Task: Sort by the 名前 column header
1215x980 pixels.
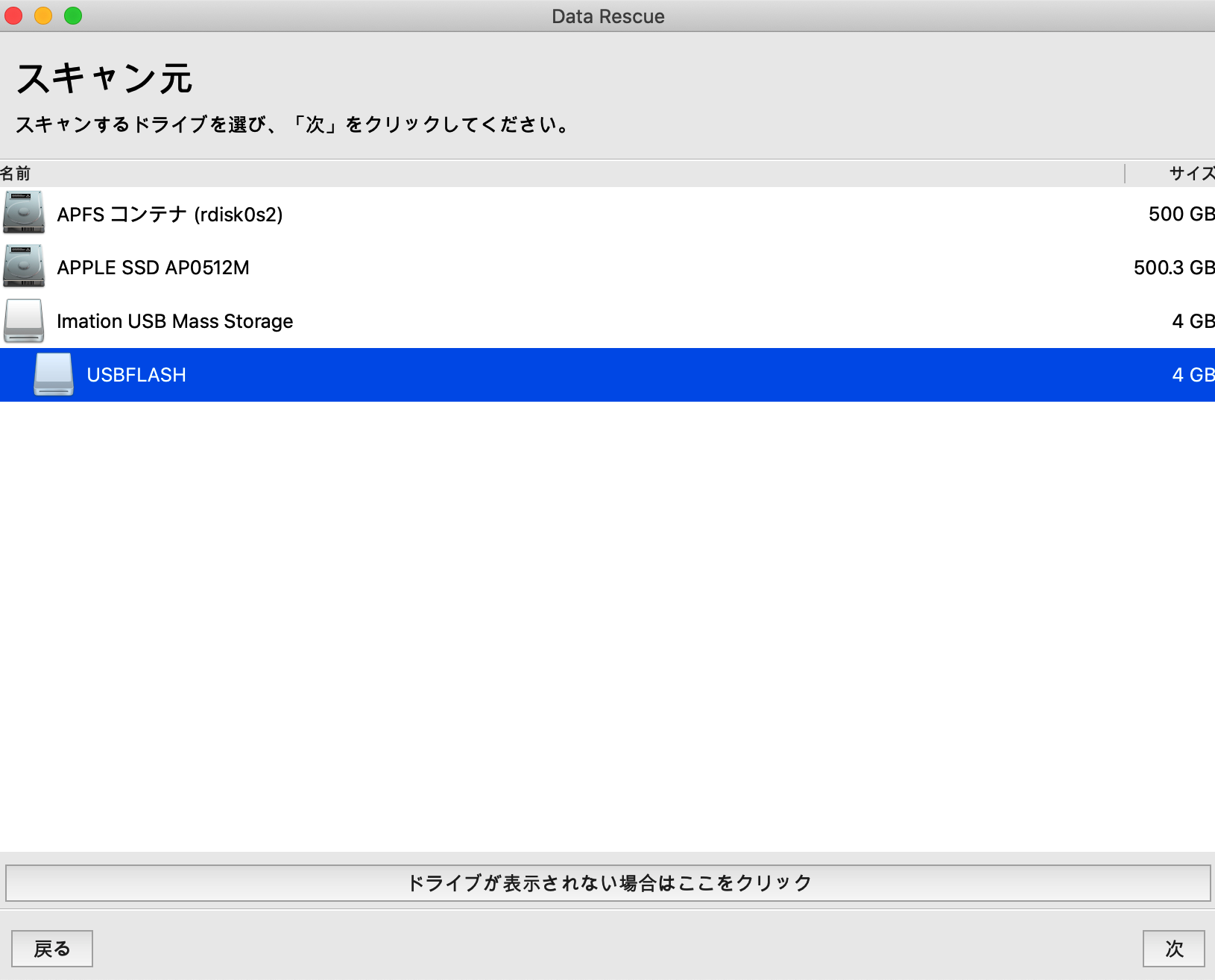Action: (x=16, y=174)
